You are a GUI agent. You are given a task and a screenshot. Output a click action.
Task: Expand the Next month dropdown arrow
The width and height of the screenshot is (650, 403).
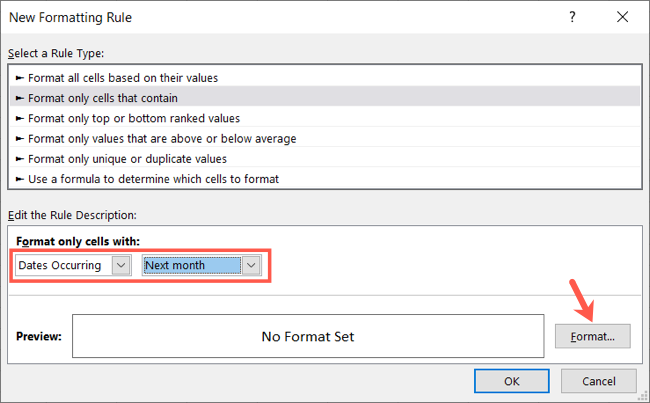[x=252, y=265]
